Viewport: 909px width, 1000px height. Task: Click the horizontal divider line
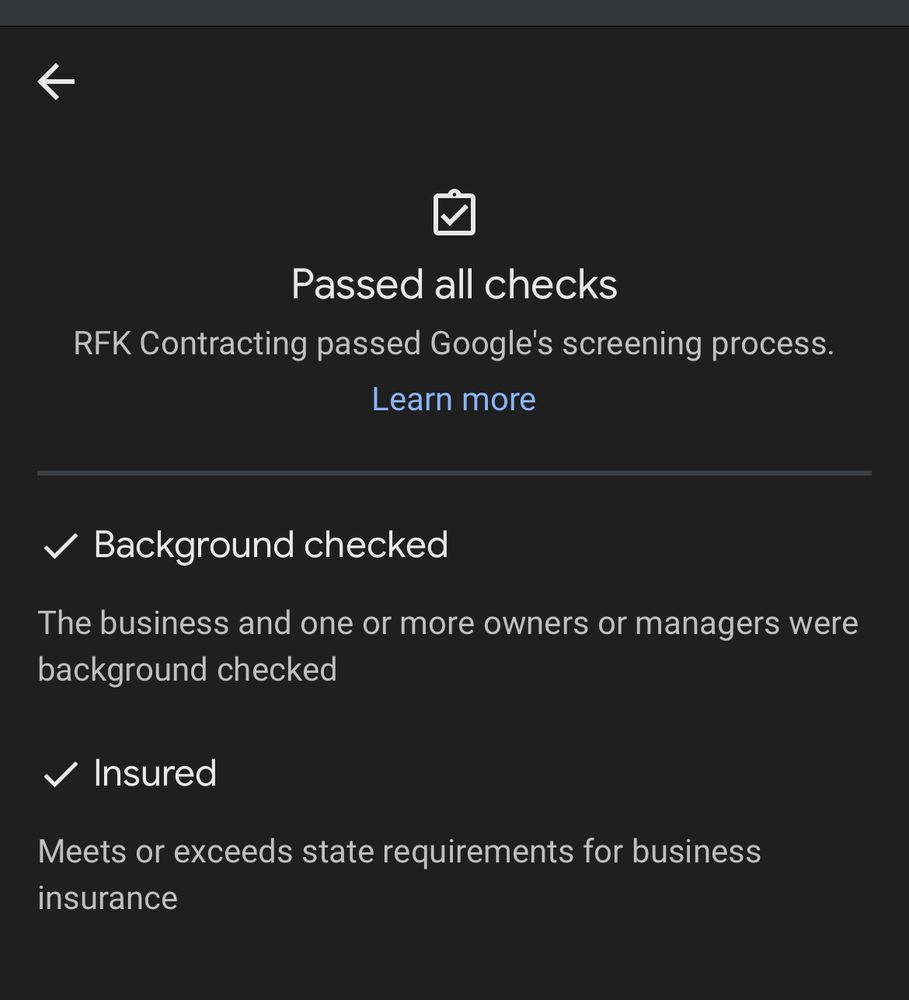tap(454, 472)
